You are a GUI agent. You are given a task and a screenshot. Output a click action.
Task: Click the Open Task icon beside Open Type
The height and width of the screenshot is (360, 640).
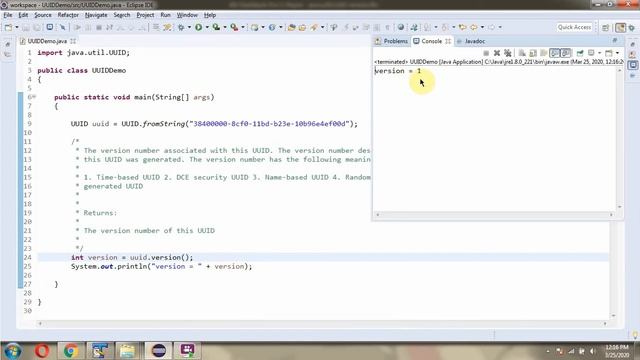(302, 27)
